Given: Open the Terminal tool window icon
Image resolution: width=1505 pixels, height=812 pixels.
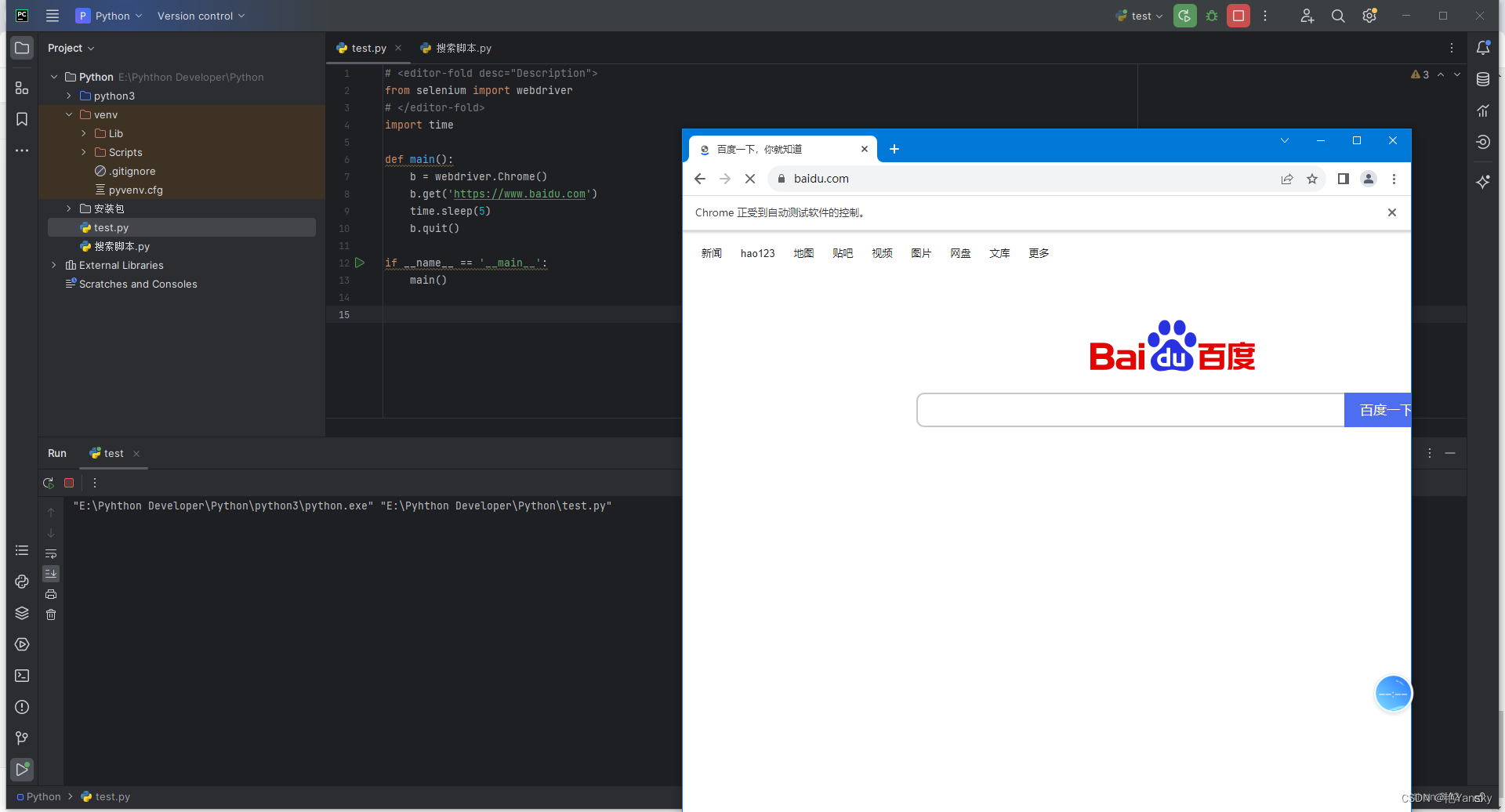Looking at the screenshot, I should point(22,676).
